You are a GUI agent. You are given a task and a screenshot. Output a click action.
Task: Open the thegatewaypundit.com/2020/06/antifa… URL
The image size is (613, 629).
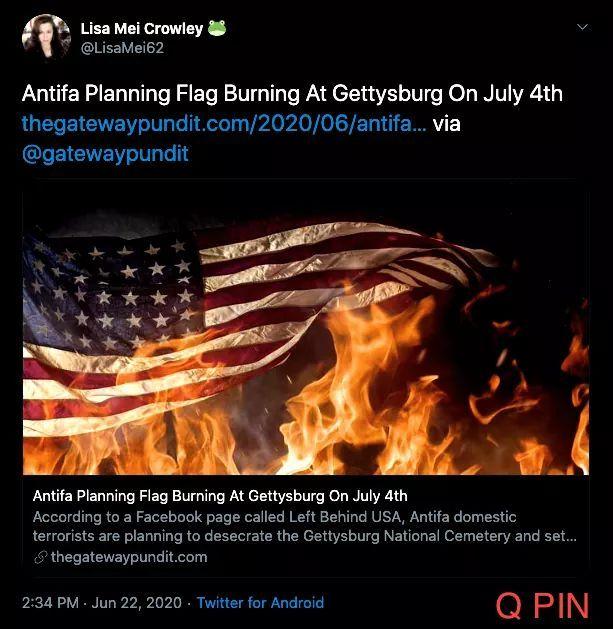click(224, 123)
